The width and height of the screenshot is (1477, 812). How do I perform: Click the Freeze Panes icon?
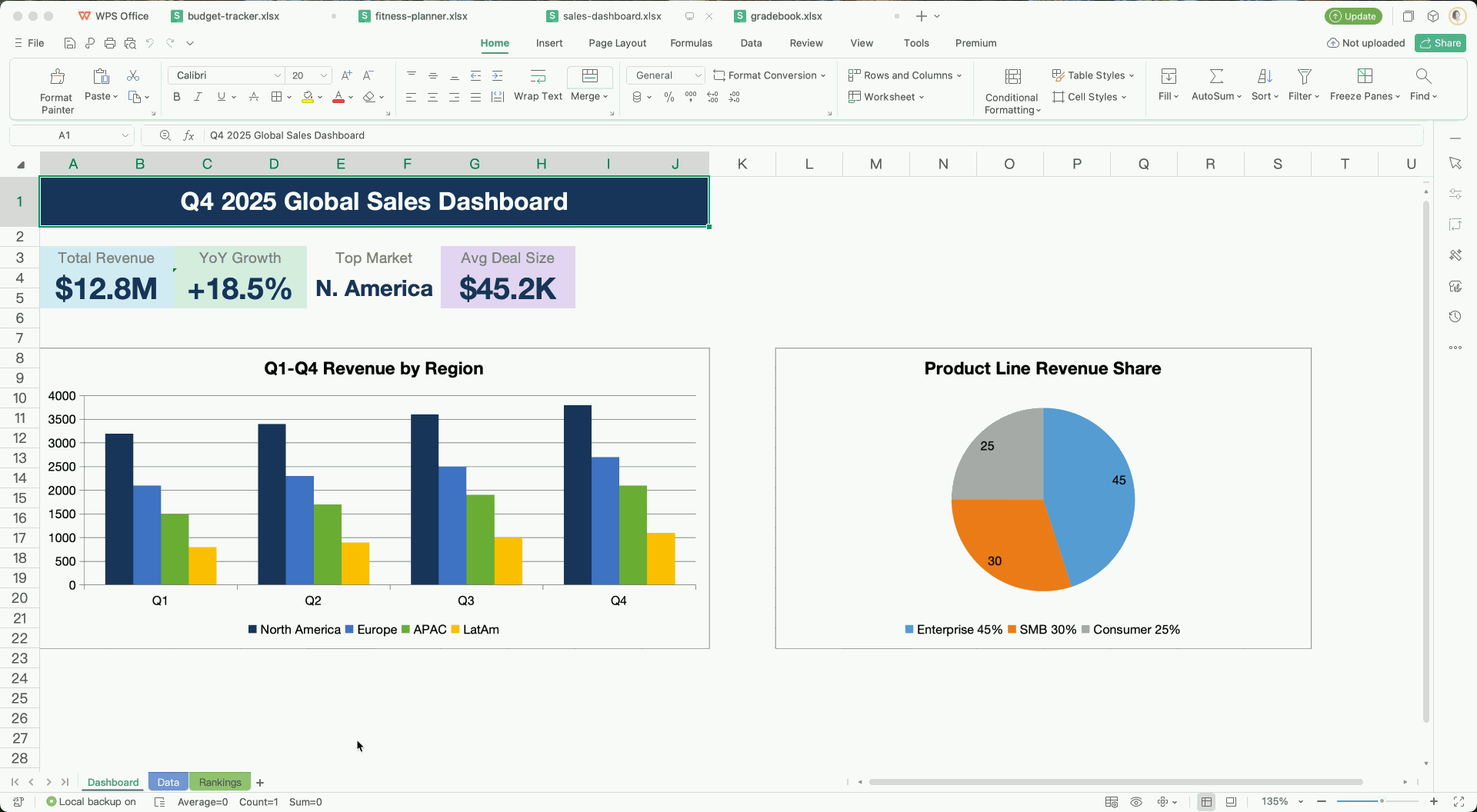[x=1365, y=77]
